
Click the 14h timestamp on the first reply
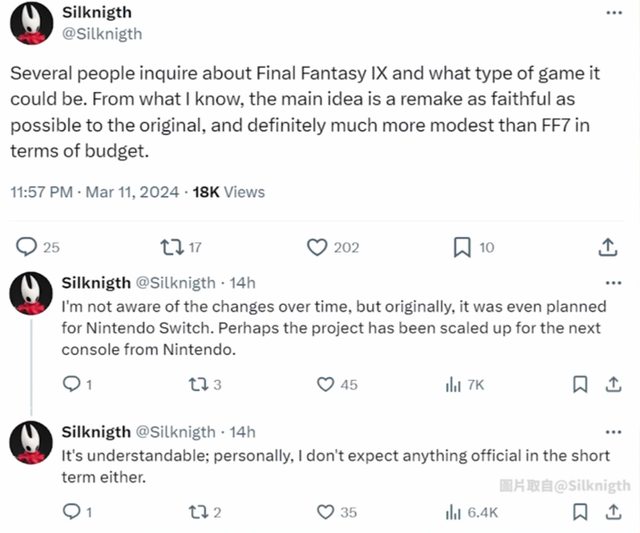pos(243,284)
